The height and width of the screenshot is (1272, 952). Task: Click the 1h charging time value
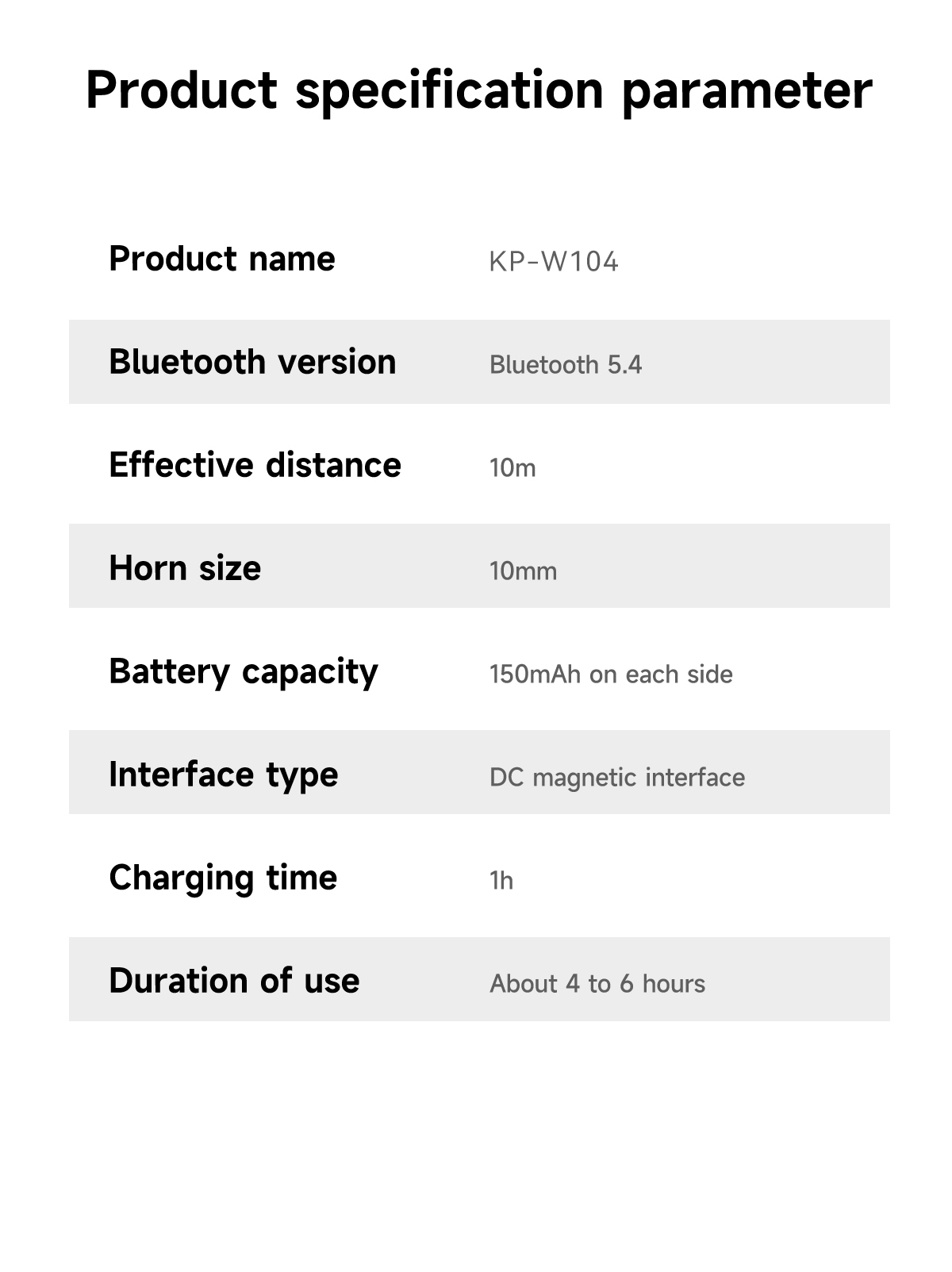click(501, 881)
